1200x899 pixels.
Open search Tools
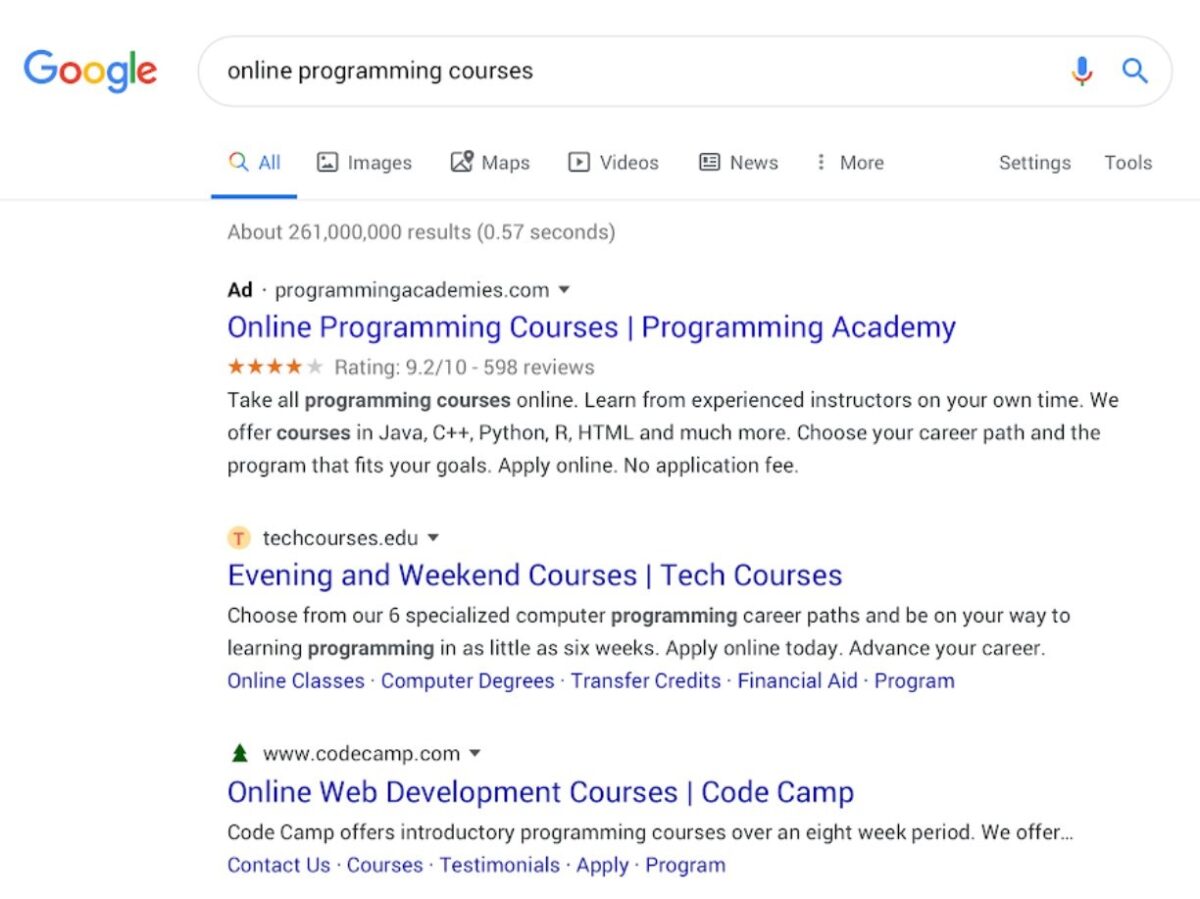click(x=1127, y=163)
